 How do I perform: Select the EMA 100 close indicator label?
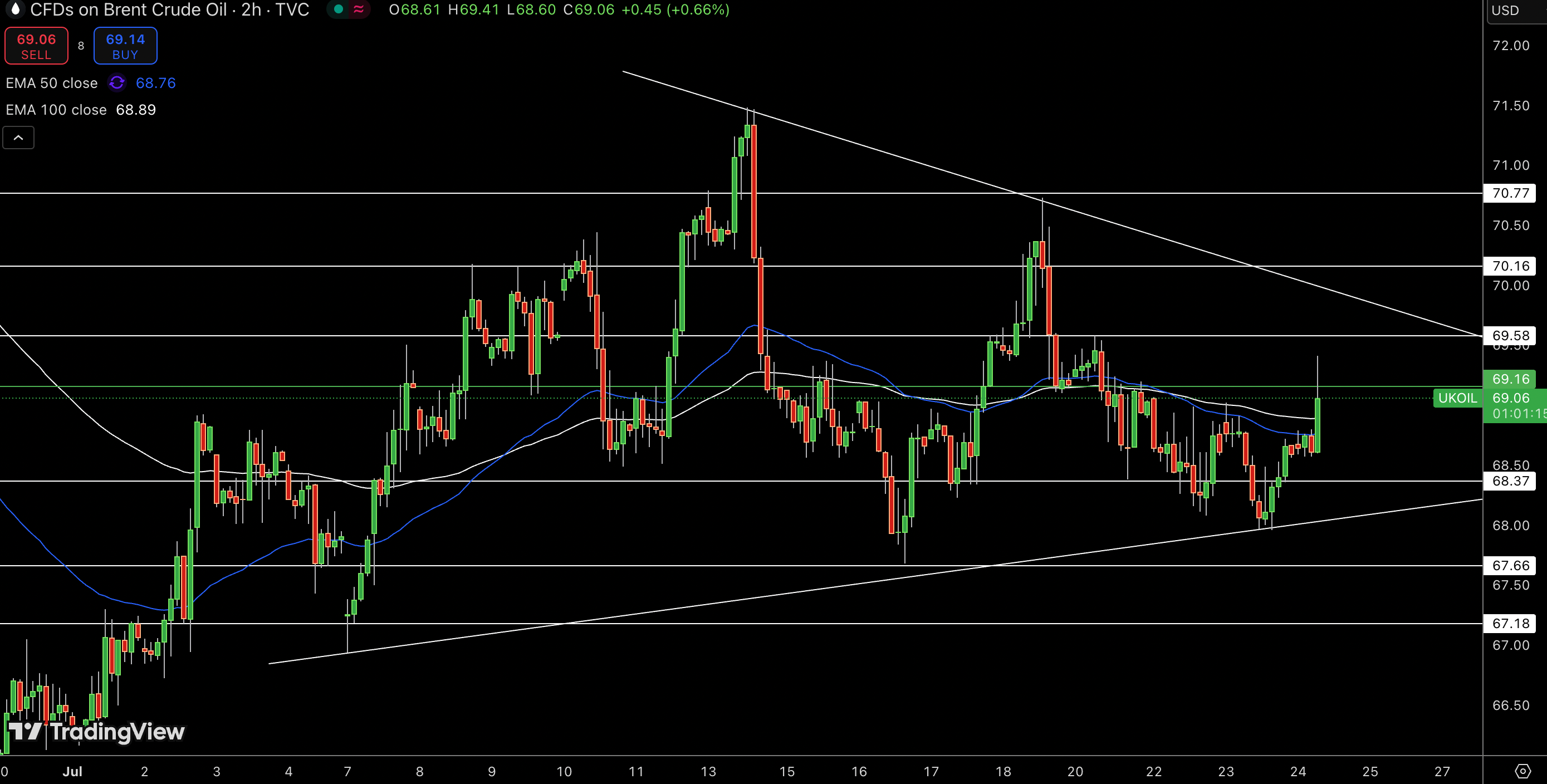pos(56,110)
